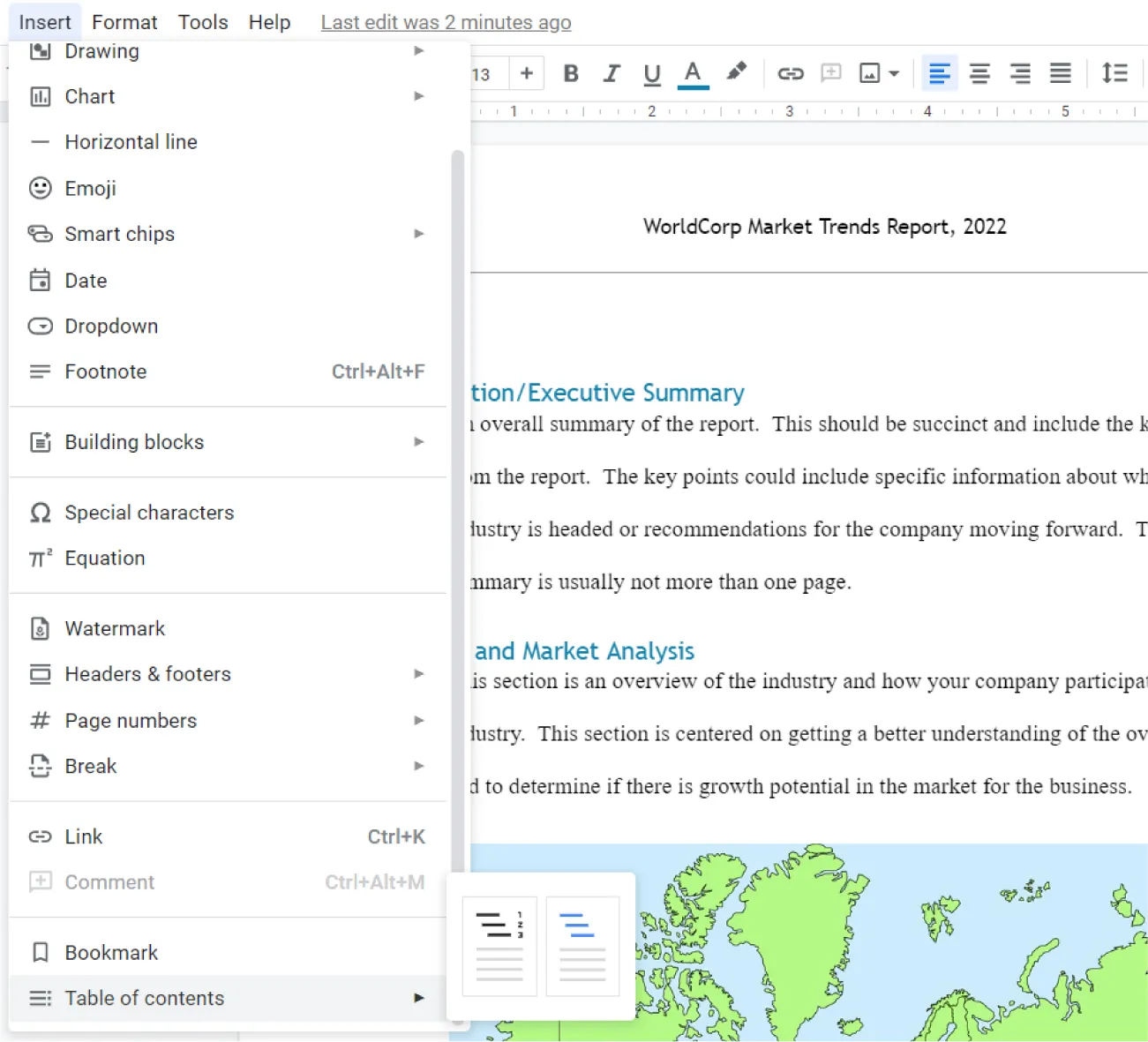Screen dimensions: 1148x1042
Task: Select the numbered page table of contents style
Action: click(x=499, y=945)
